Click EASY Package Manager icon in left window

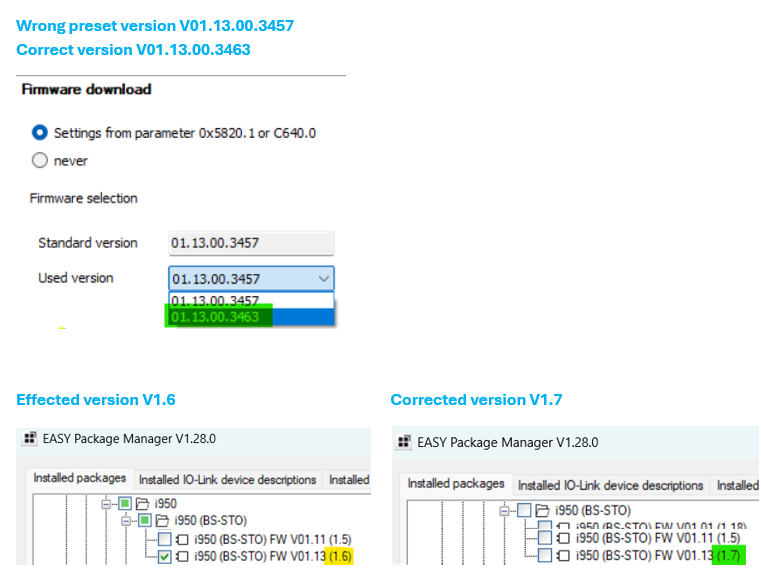[30, 438]
